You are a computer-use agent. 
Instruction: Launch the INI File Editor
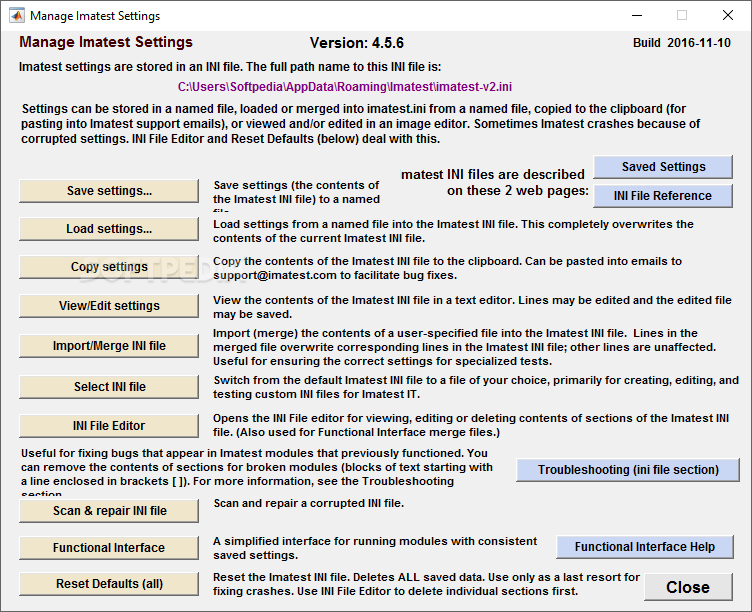[x=109, y=425]
